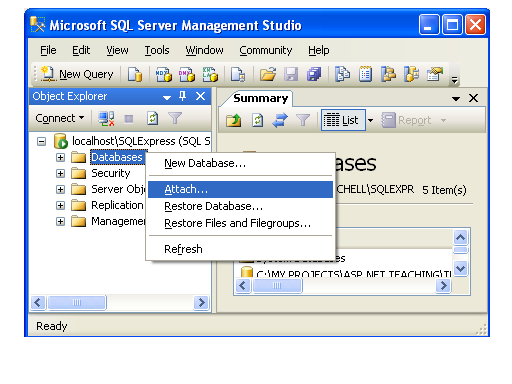
Task: Click the Filter funnel icon in Summary toolbar
Action: pyautogui.click(x=303, y=120)
